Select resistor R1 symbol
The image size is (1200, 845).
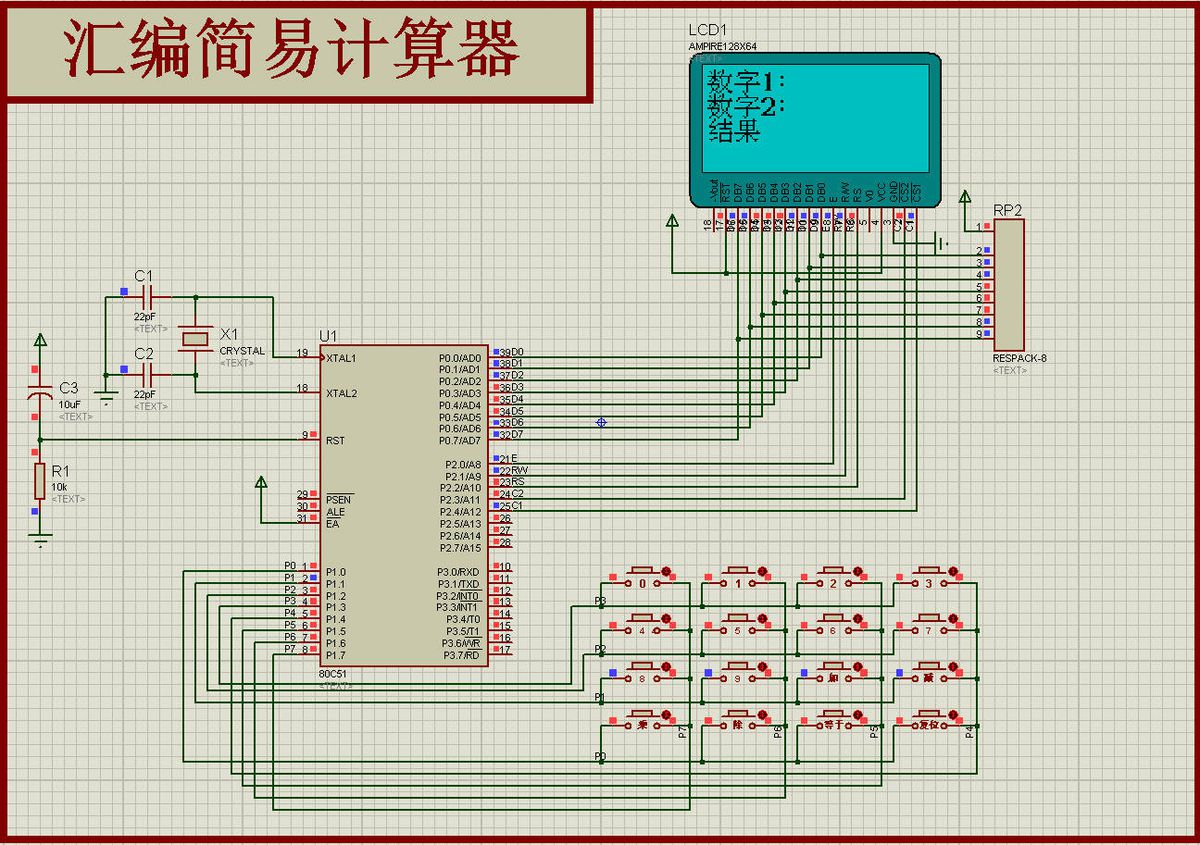click(39, 482)
